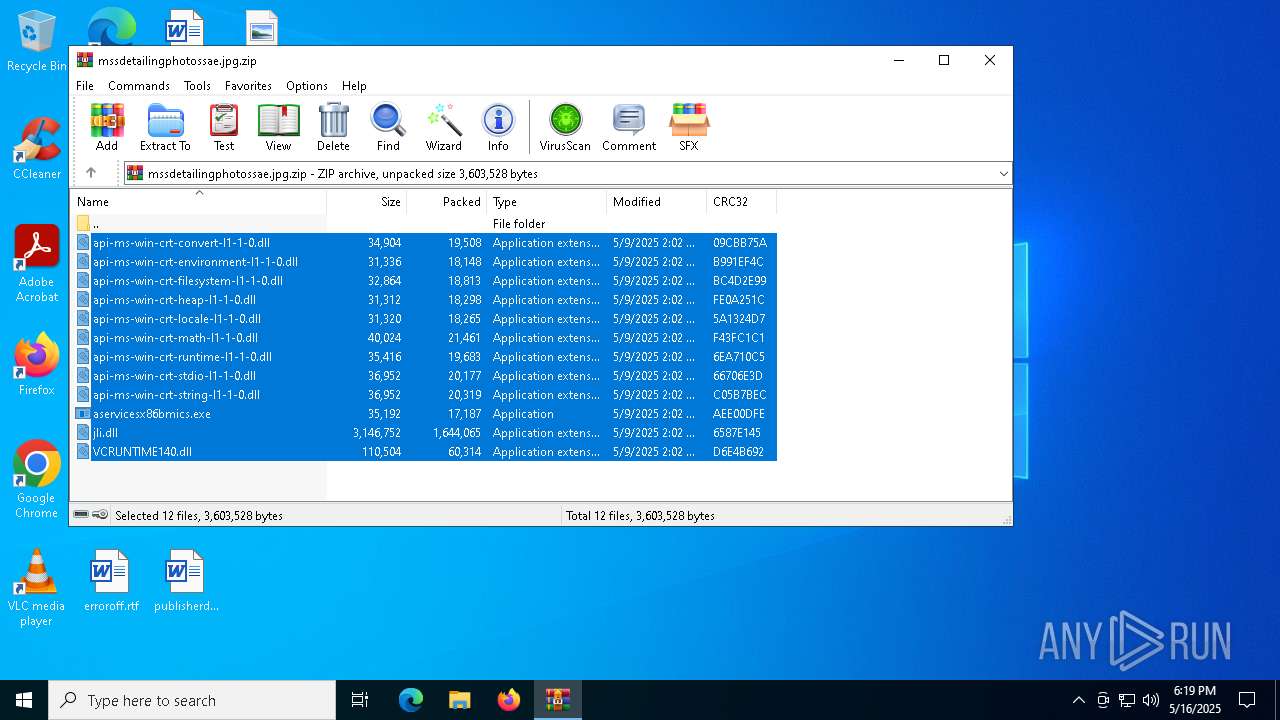Screen dimensions: 1280x720
Task: Open the Options menu
Action: coord(307,86)
